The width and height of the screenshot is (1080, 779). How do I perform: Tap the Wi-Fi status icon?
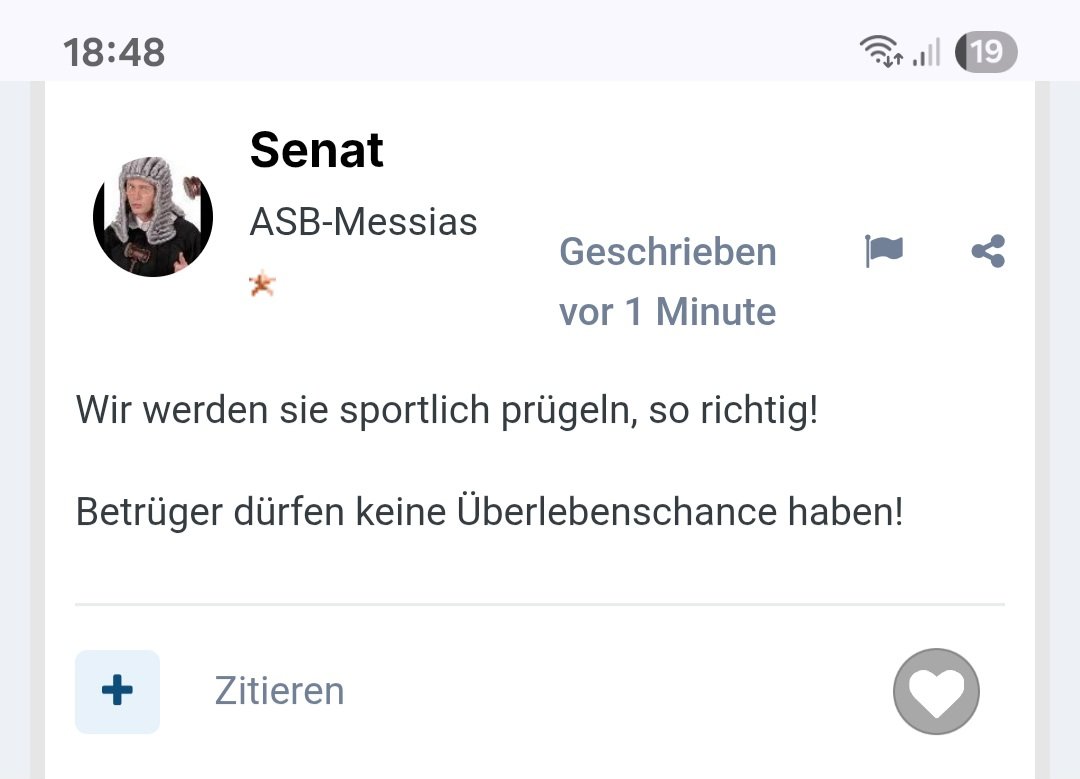[x=880, y=51]
